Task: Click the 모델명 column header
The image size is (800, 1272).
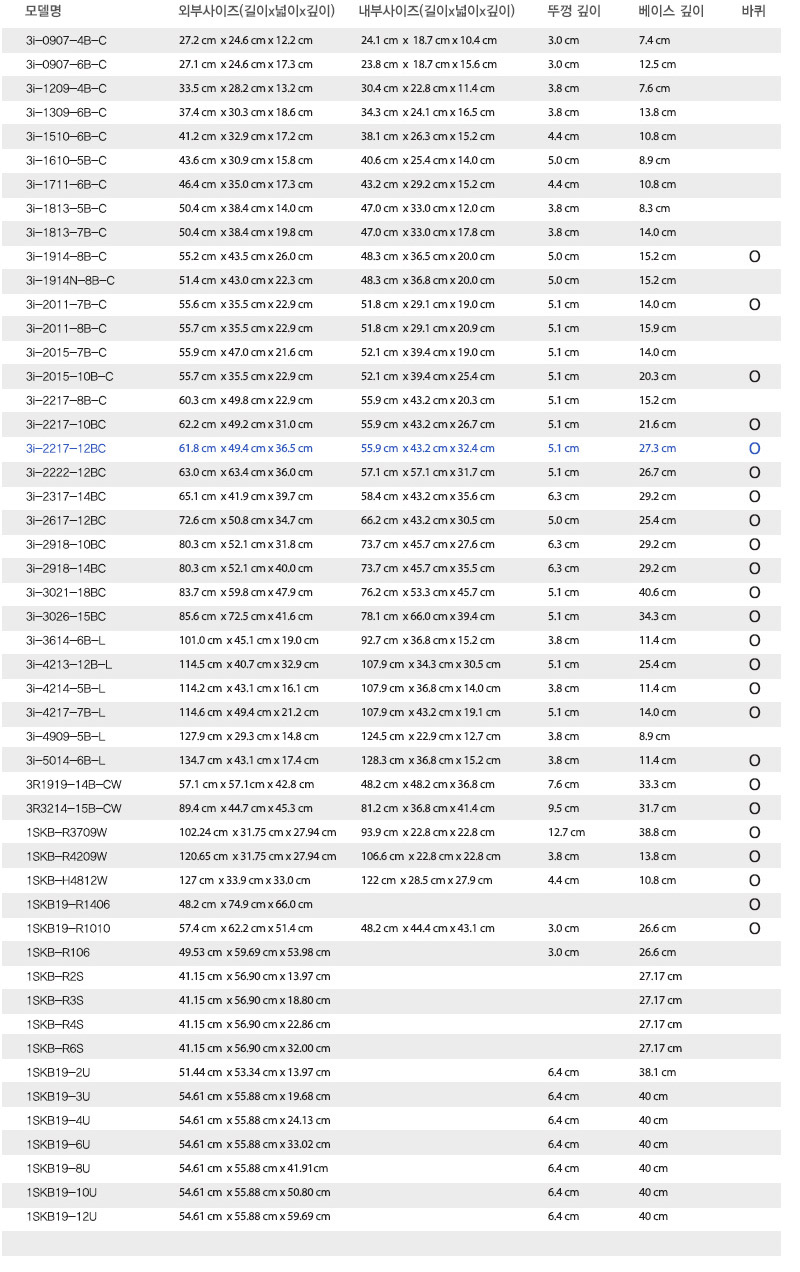Action: [x=44, y=12]
